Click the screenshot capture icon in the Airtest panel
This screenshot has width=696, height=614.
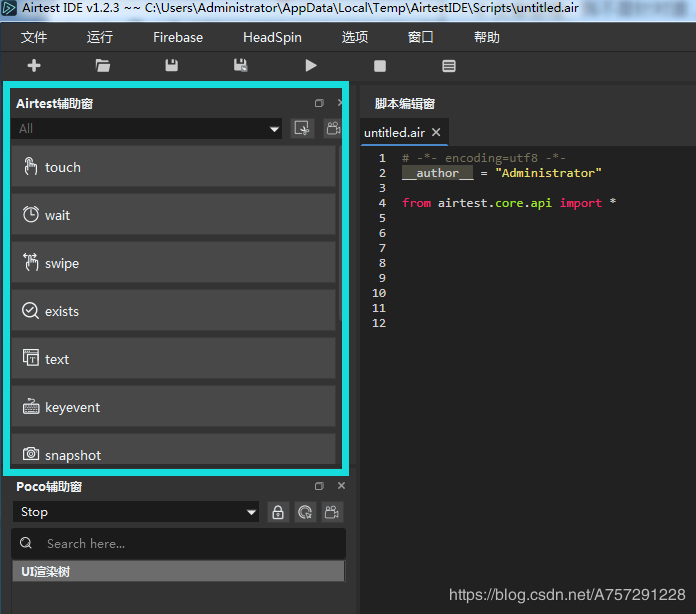coord(302,128)
